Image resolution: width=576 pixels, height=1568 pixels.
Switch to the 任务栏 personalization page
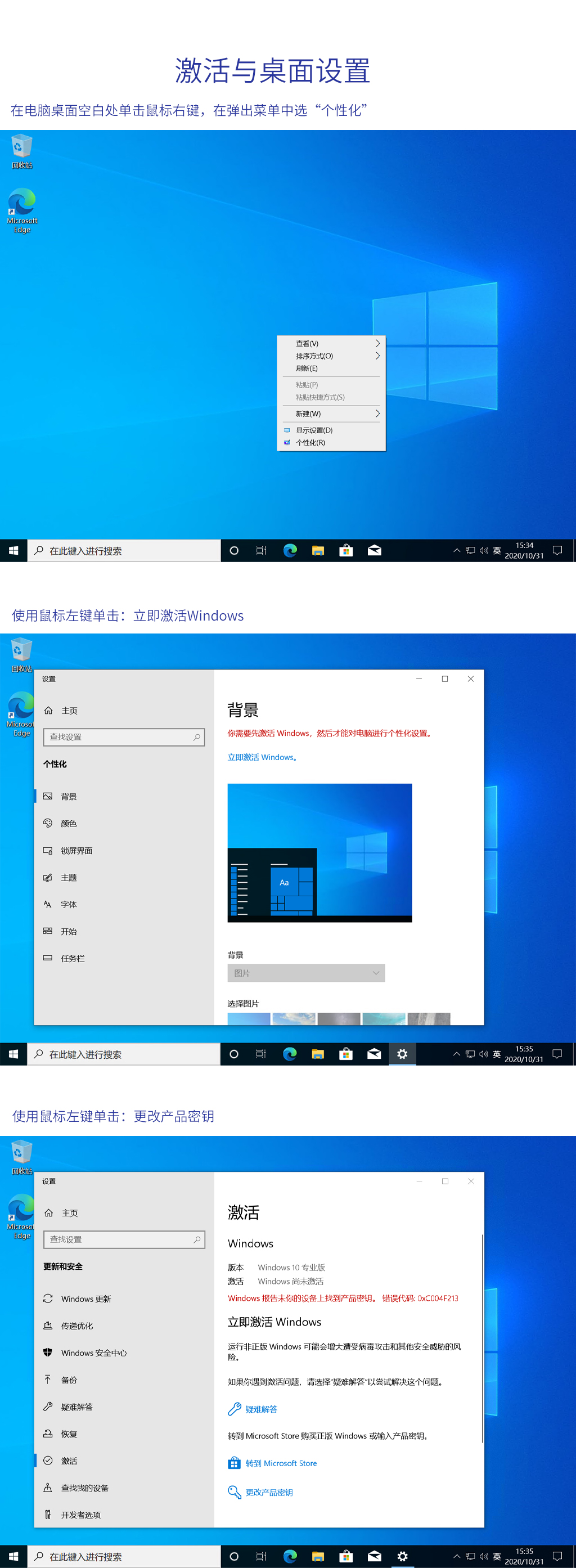pos(124,958)
